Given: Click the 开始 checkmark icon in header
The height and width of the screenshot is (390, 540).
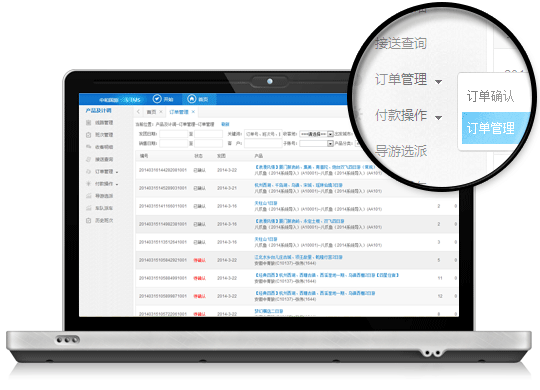Looking at the screenshot, I should pyautogui.click(x=157, y=99).
